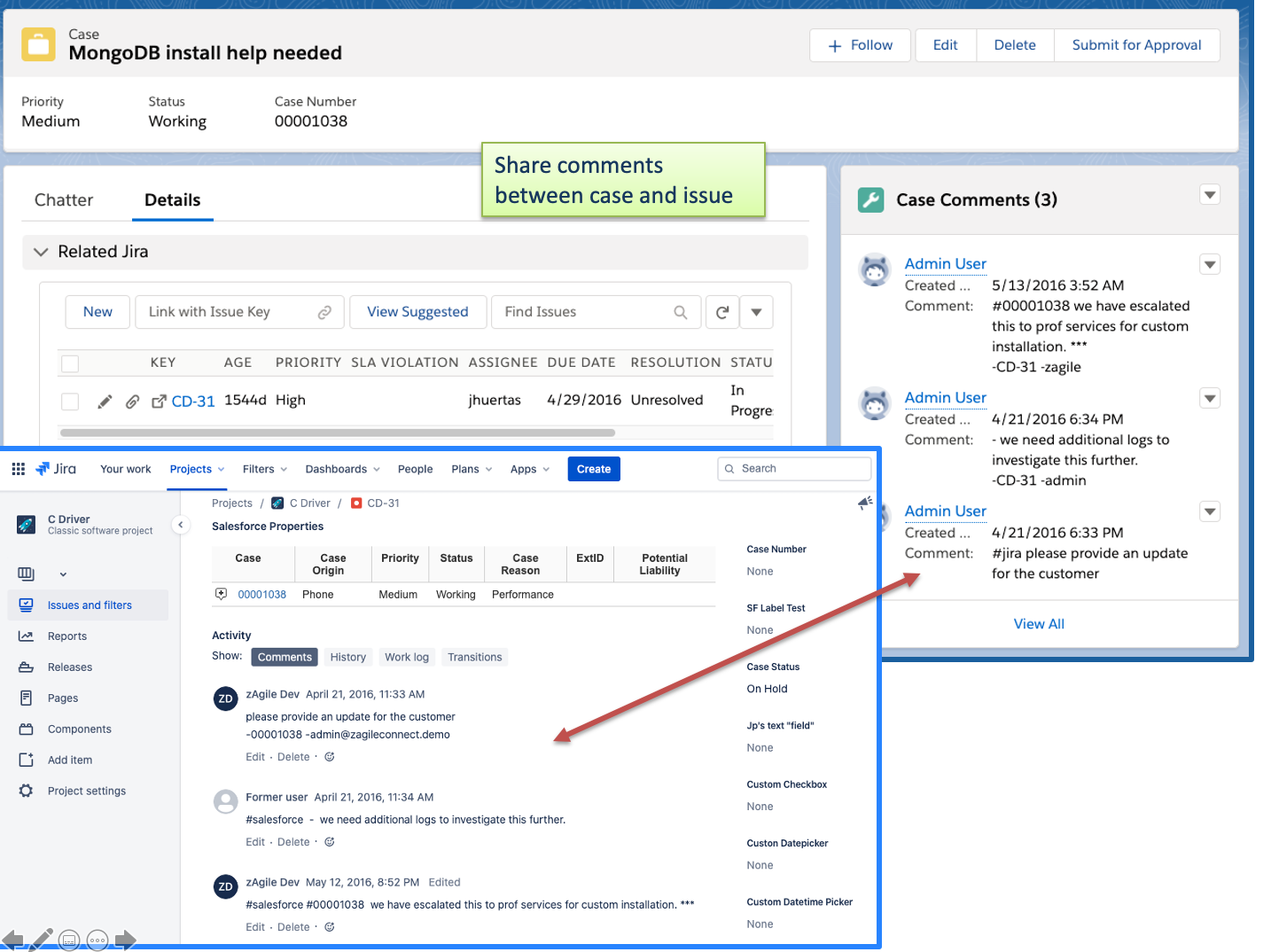Show the Work log activity tab
The height and width of the screenshot is (952, 1271).
coord(407,657)
